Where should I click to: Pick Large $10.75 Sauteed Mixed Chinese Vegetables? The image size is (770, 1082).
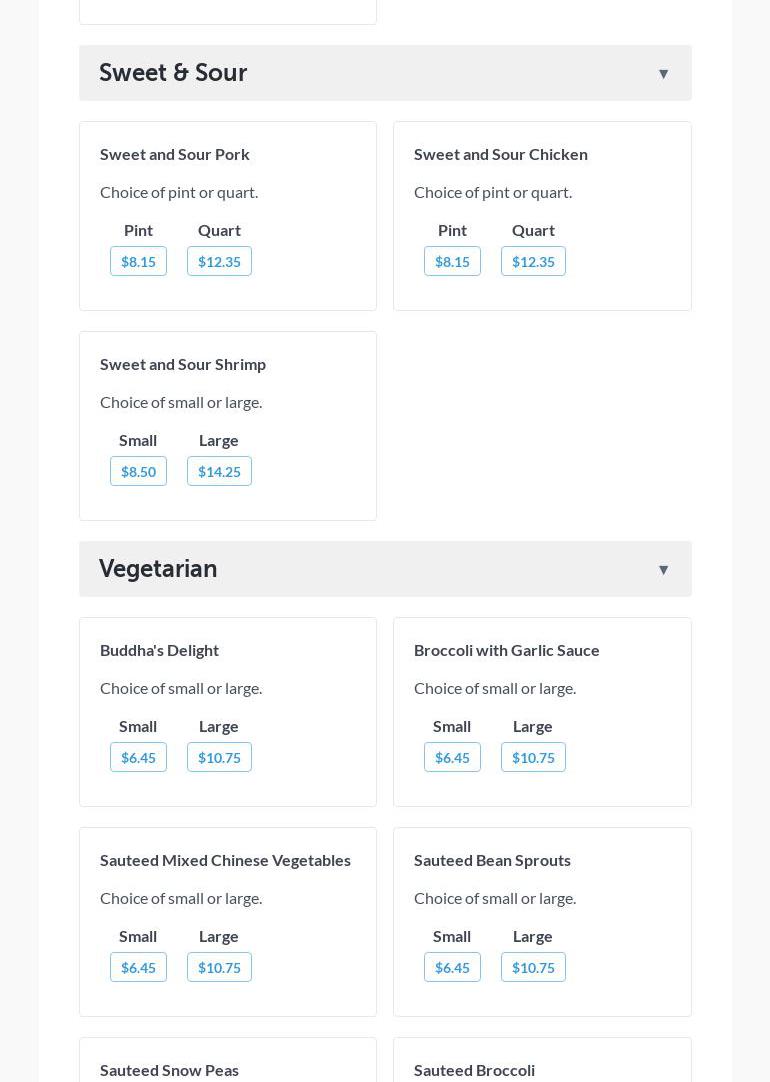coord(219,968)
